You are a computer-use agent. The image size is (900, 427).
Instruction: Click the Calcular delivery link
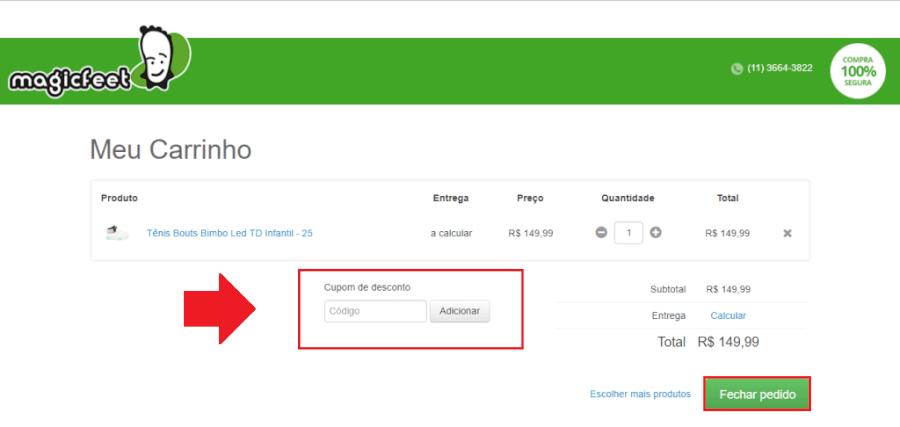tap(728, 316)
